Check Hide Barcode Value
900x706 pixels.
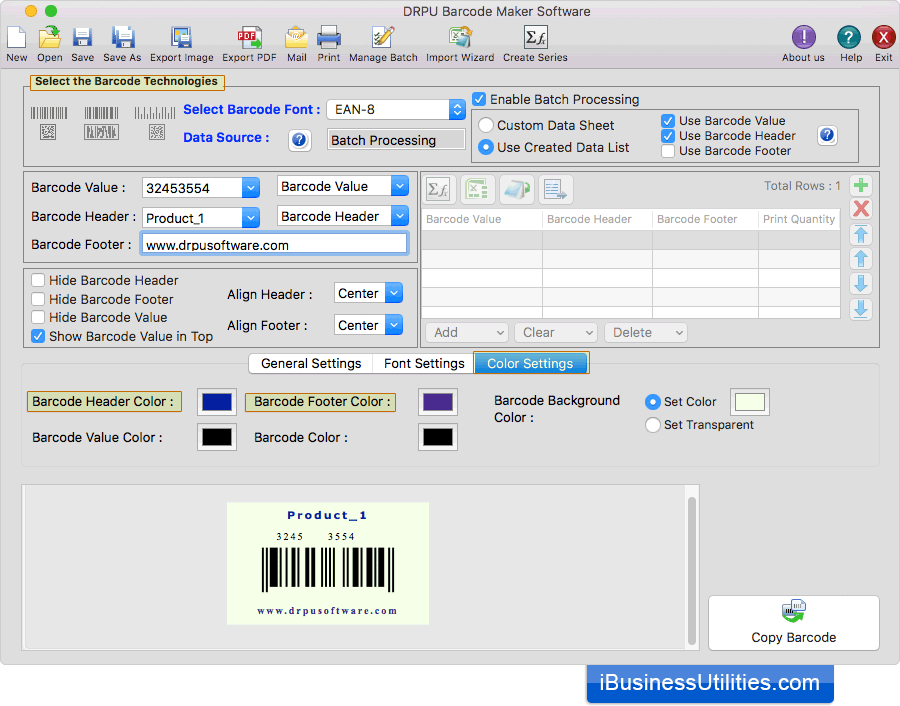(x=38, y=317)
